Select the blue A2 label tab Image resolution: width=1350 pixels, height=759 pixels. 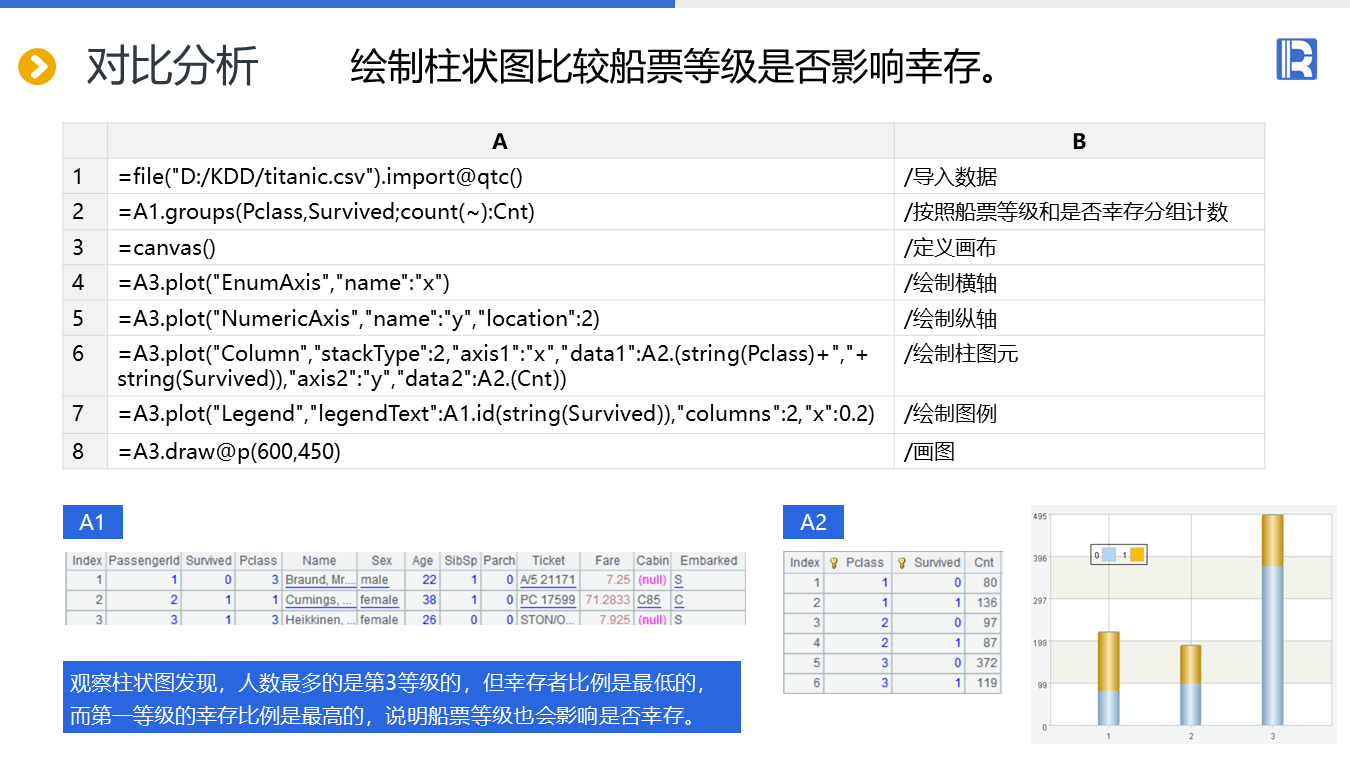(813, 522)
